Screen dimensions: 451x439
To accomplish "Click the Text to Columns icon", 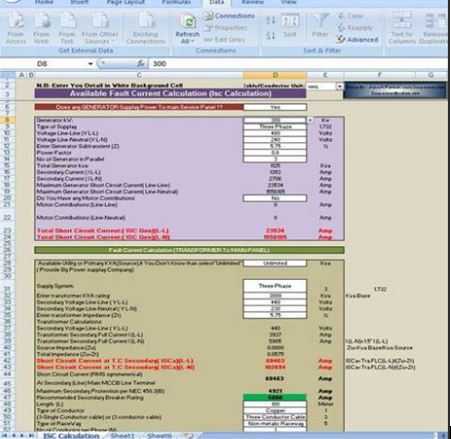I will 402,28.
